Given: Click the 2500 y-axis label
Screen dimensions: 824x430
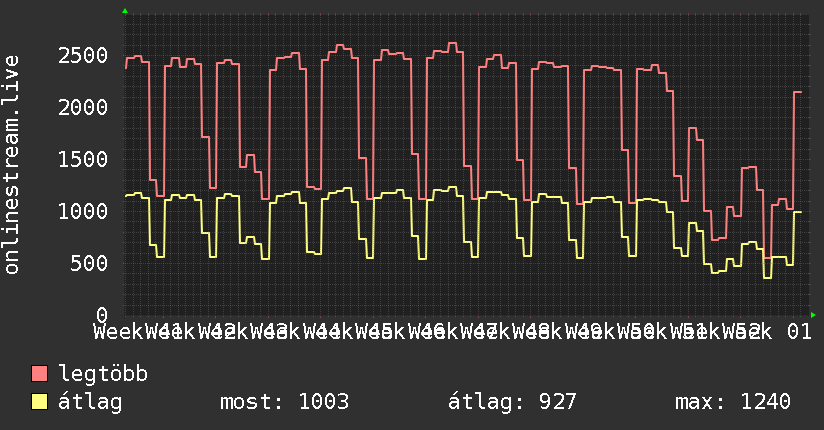Looking at the screenshot, I should pos(83,56).
